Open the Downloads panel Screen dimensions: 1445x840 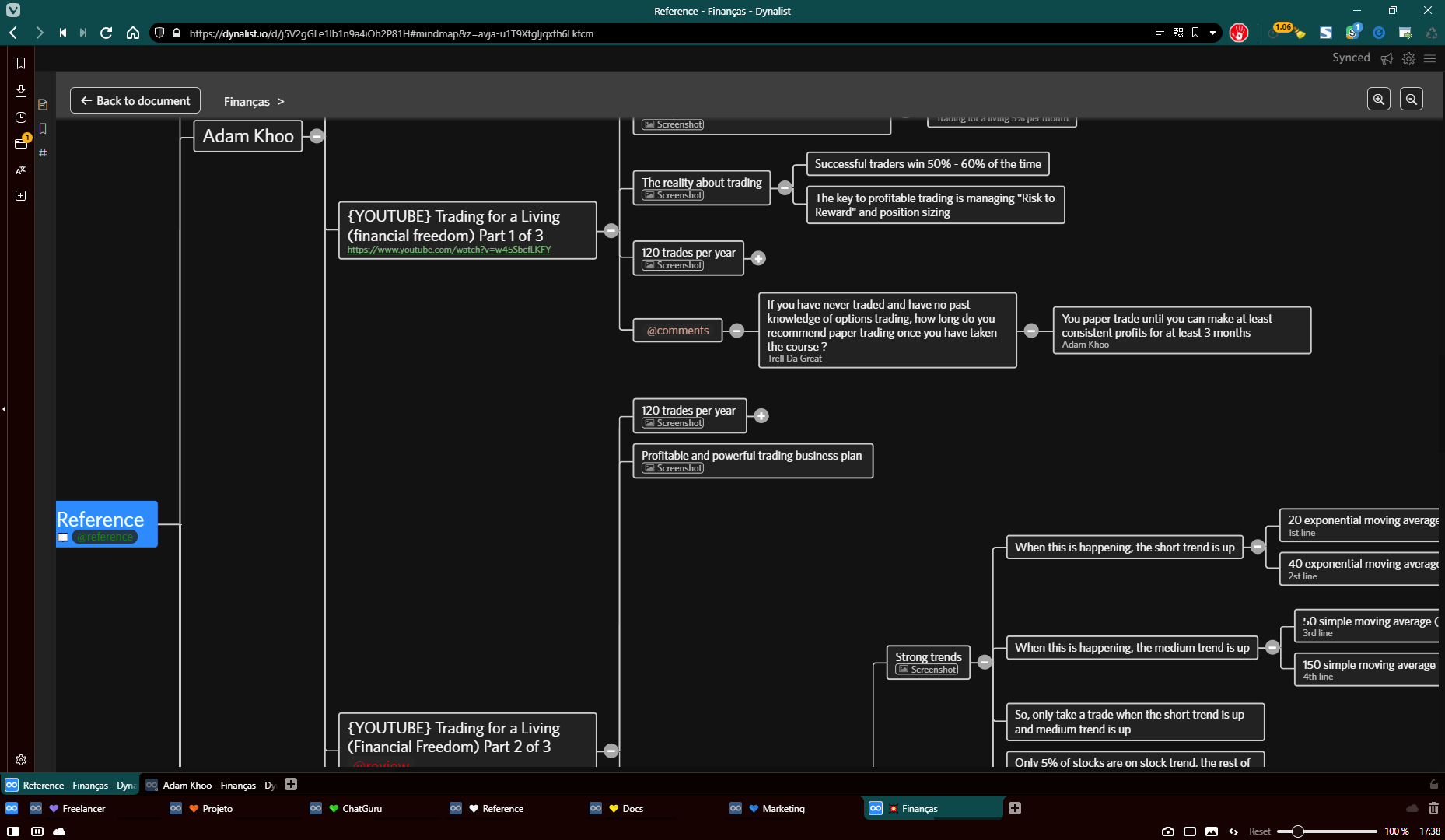[21, 90]
